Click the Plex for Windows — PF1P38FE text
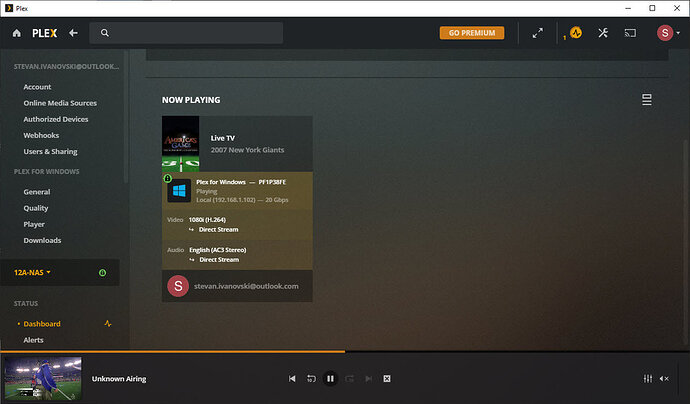 [x=241, y=182]
